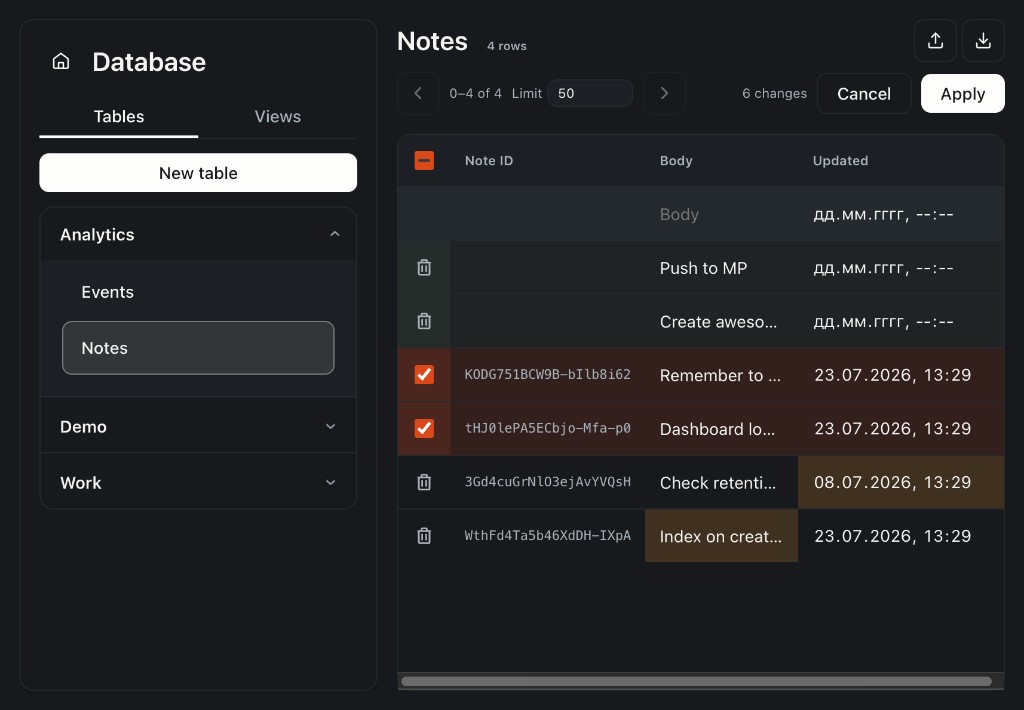1024x710 pixels.
Task: Click the 4 rows count label
Action: click(506, 46)
